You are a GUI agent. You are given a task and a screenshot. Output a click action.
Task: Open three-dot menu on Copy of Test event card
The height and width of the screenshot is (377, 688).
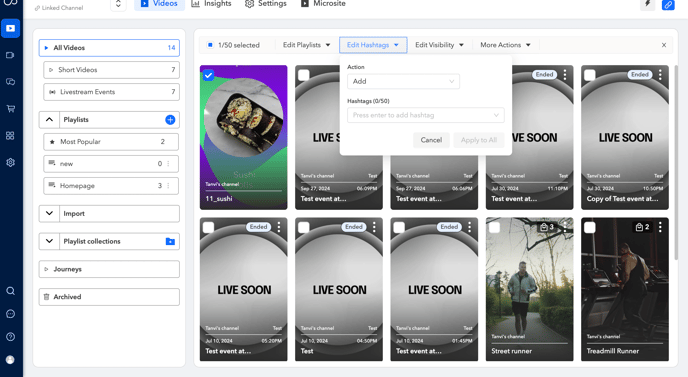(x=660, y=75)
